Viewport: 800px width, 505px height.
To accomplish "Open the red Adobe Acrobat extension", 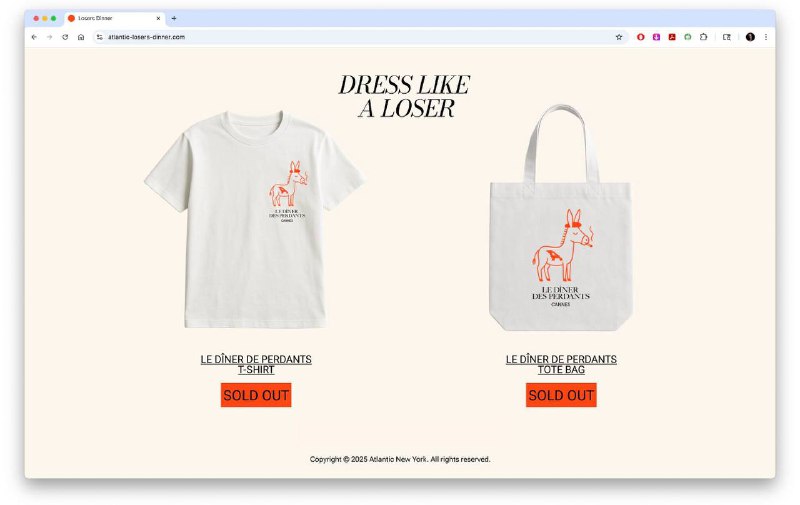I will (x=672, y=37).
